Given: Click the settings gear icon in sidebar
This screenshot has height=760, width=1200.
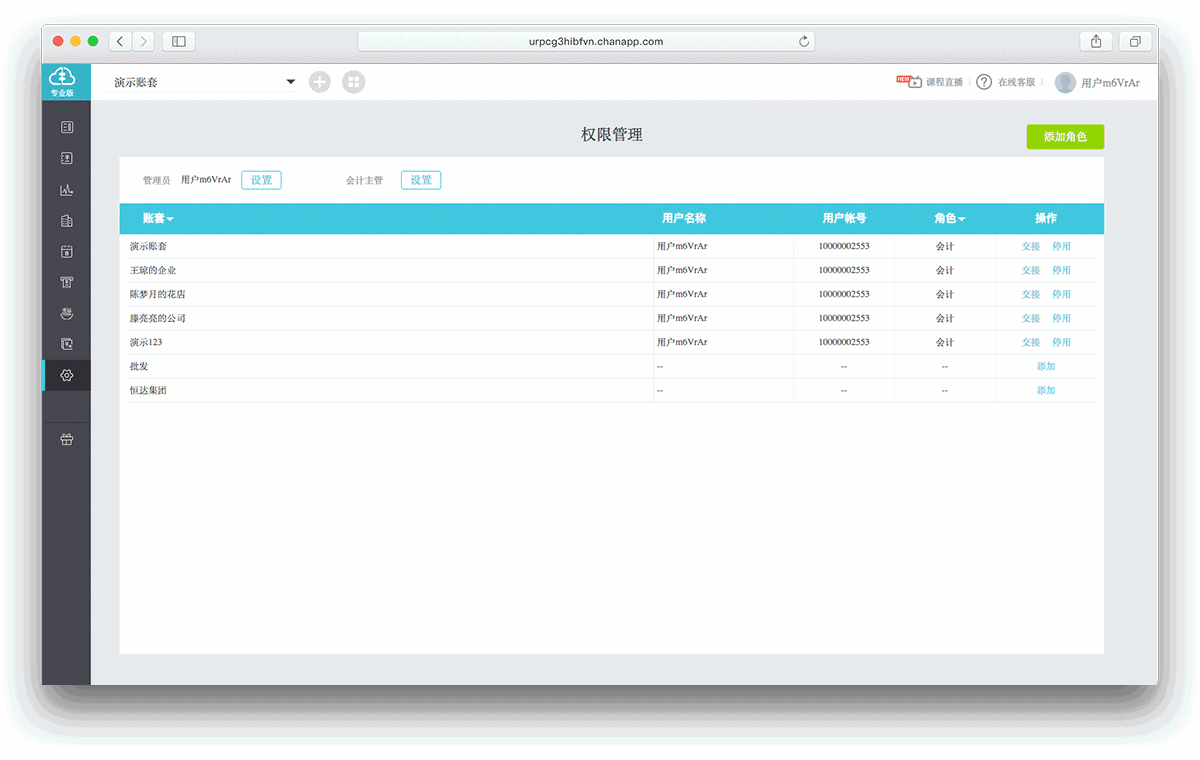Looking at the screenshot, I should tap(67, 375).
